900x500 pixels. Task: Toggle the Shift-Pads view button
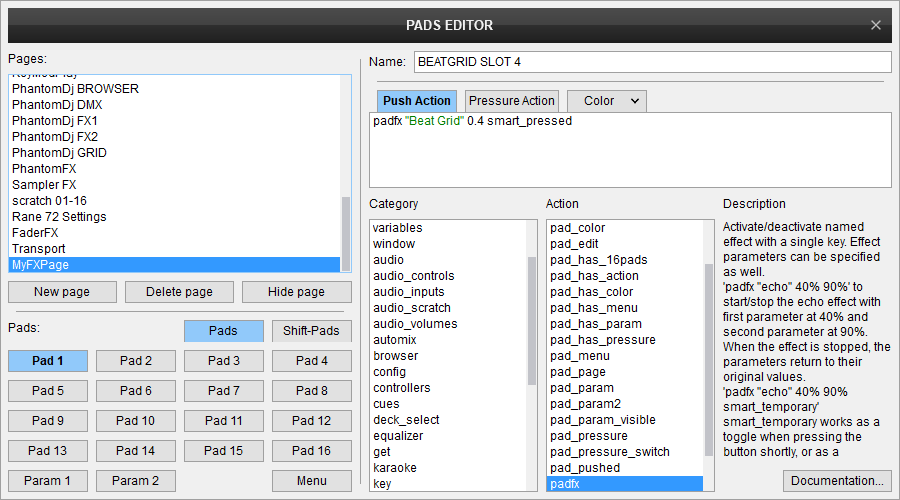[311, 331]
